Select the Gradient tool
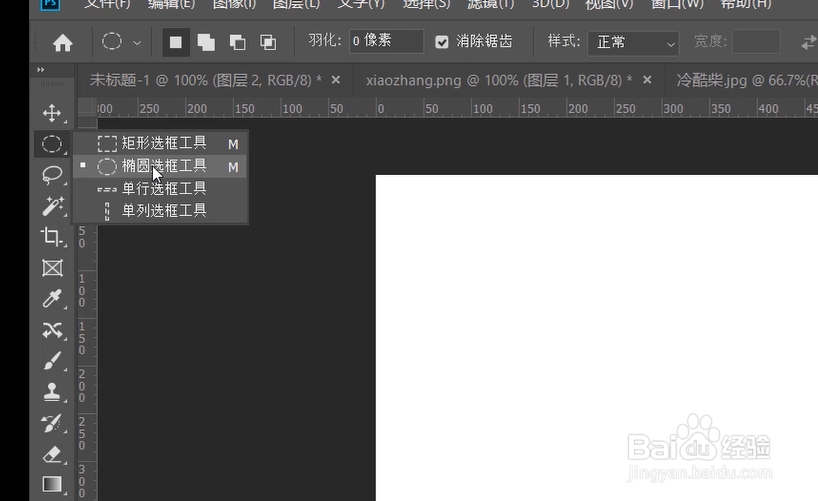Viewport: 818px width, 501px height. tap(52, 484)
